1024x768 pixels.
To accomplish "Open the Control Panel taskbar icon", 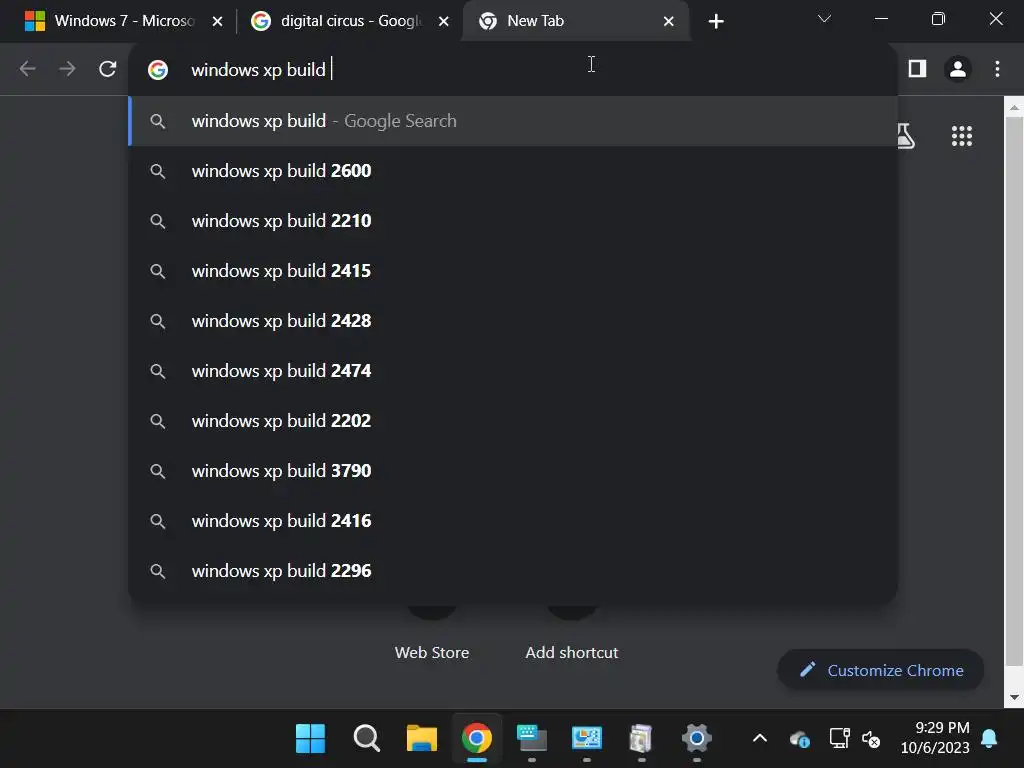I will [586, 738].
